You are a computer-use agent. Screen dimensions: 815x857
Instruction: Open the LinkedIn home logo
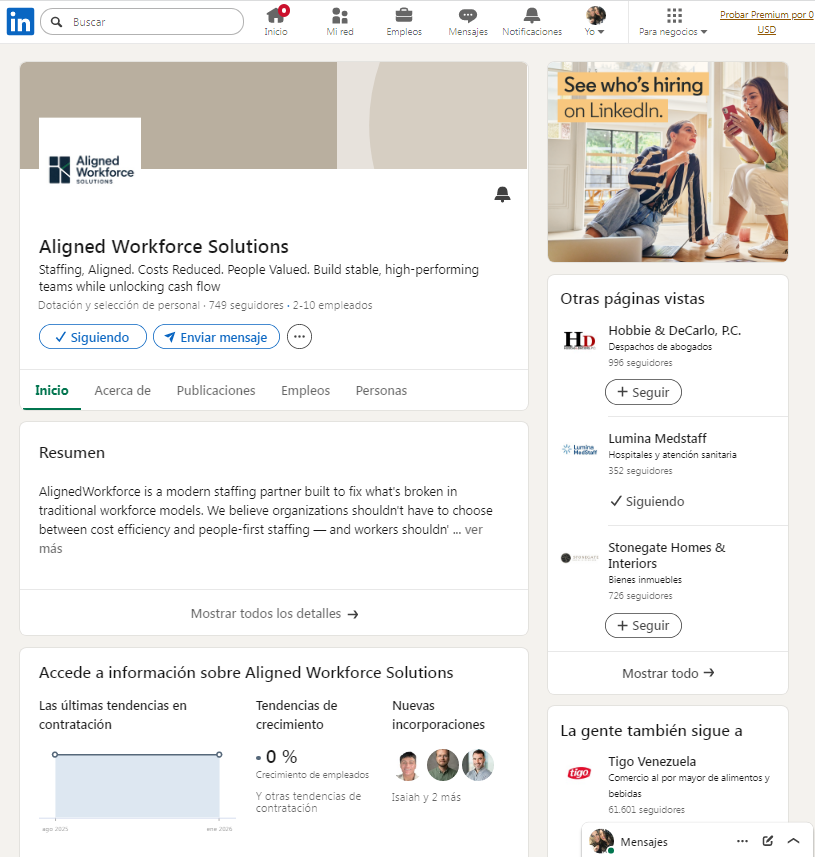pyautogui.click(x=20, y=22)
